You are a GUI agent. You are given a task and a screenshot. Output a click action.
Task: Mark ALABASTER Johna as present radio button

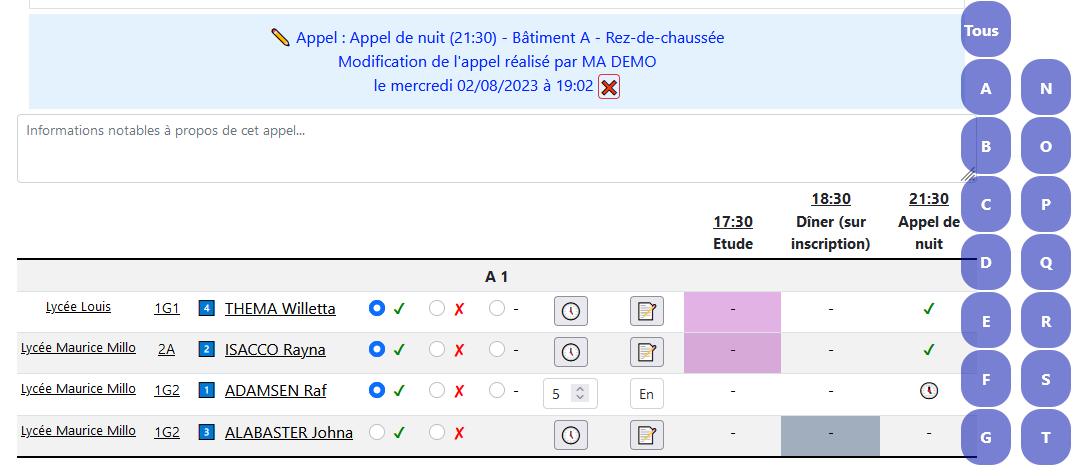click(376, 432)
